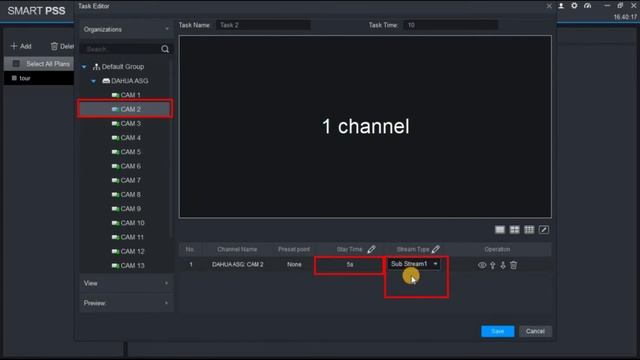Expand the Organizations panel header
This screenshot has width=640, height=360.
pos(126,29)
